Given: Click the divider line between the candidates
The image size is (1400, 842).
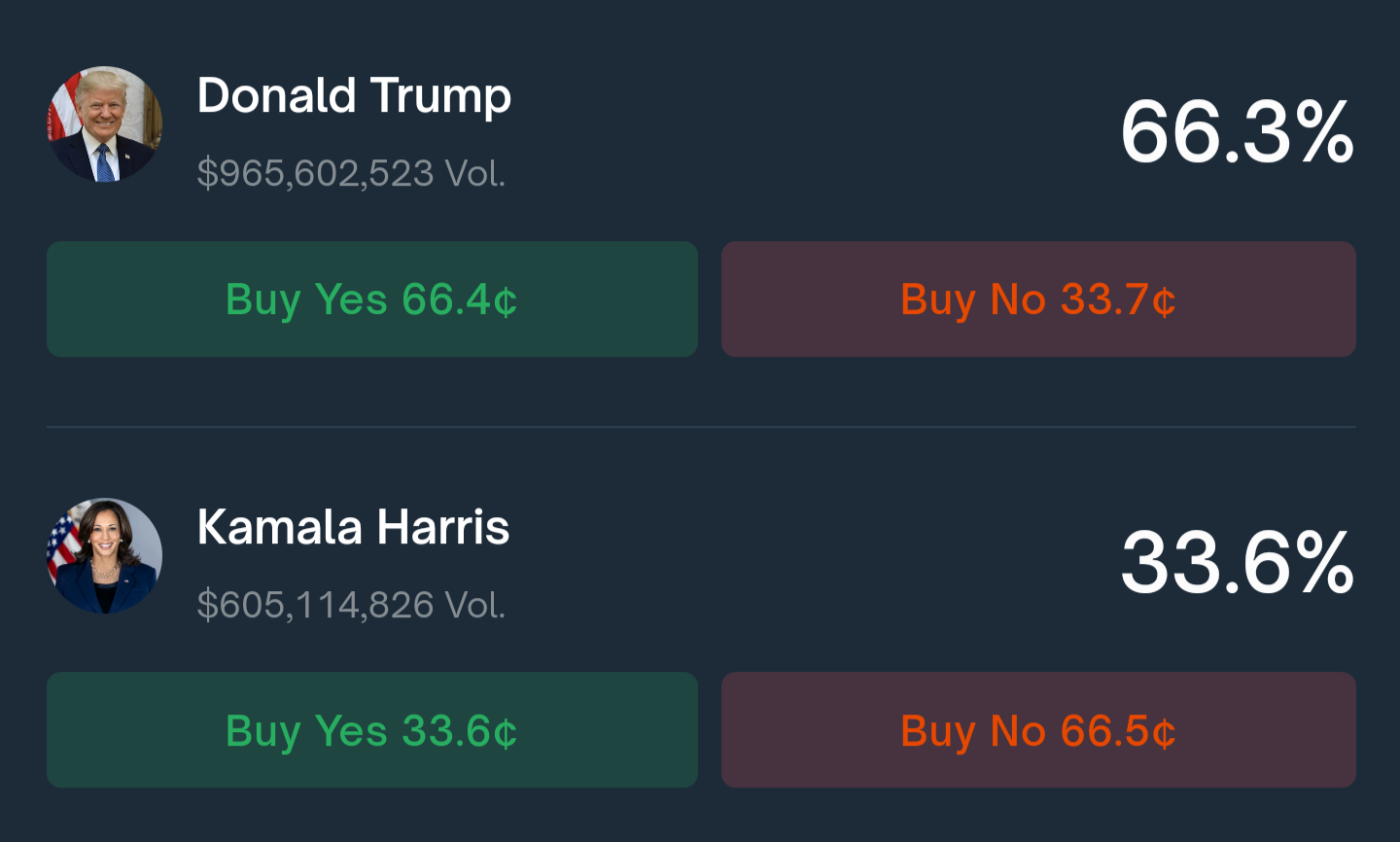Looking at the screenshot, I should tap(700, 427).
